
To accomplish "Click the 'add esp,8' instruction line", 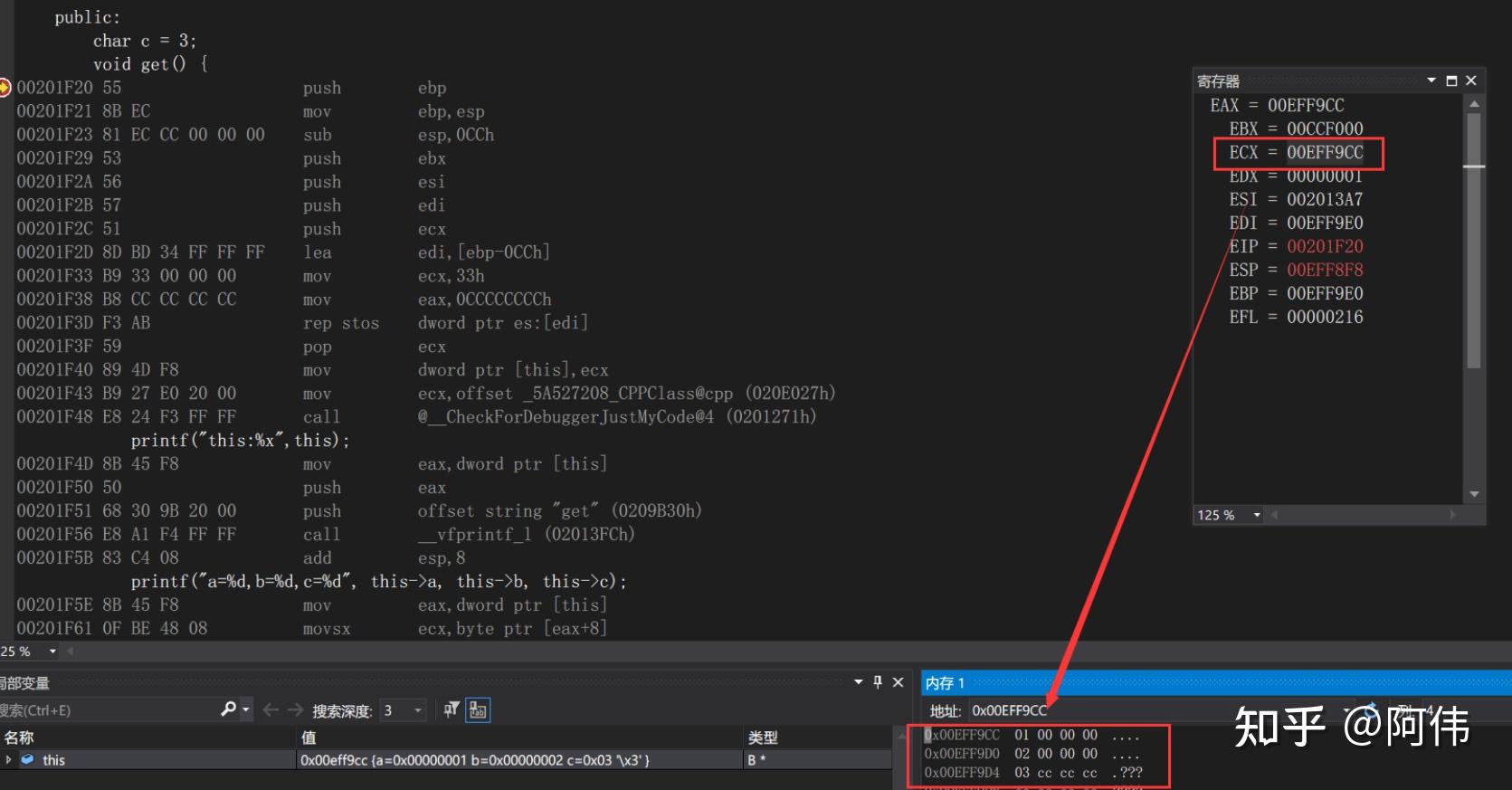I will click(241, 558).
